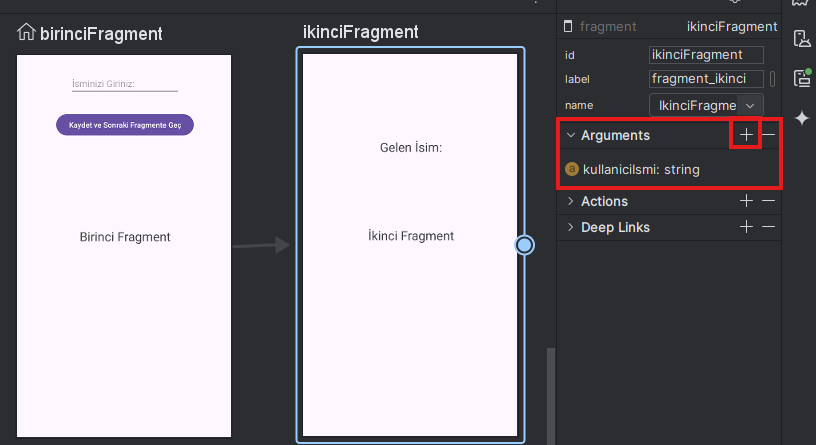816x445 pixels.
Task: Expand the Actions section
Action: pos(570,201)
